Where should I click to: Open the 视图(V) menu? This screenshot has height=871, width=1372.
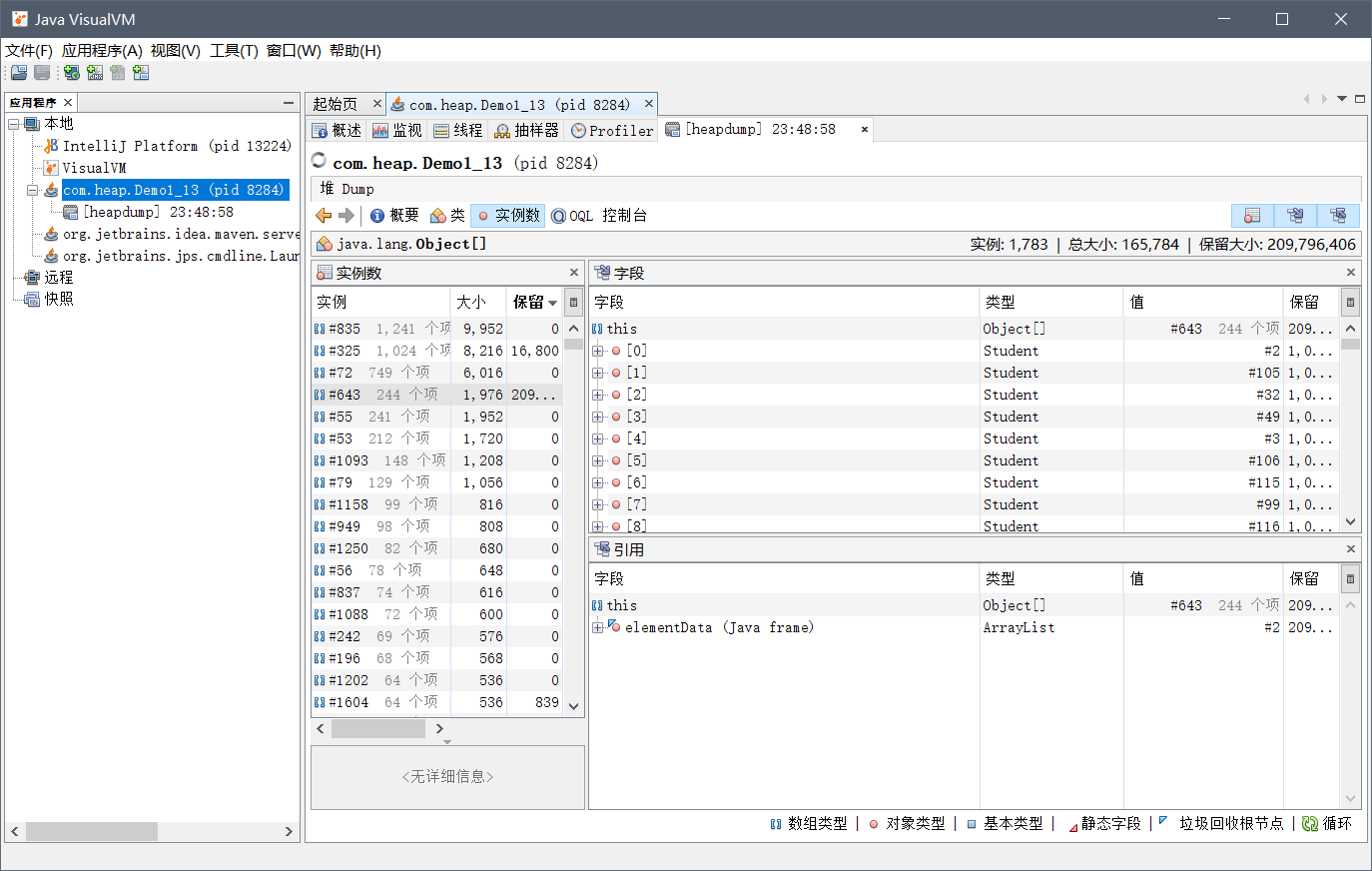pyautogui.click(x=176, y=50)
